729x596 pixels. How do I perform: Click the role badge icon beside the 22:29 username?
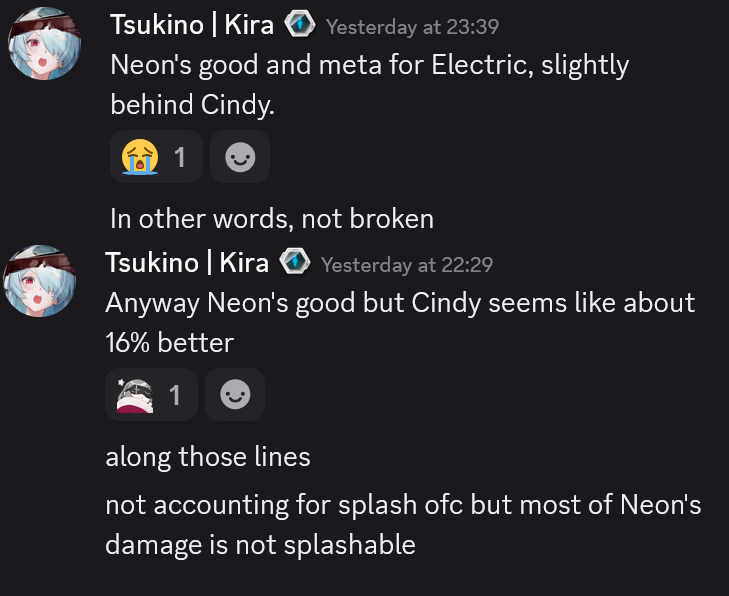295,262
